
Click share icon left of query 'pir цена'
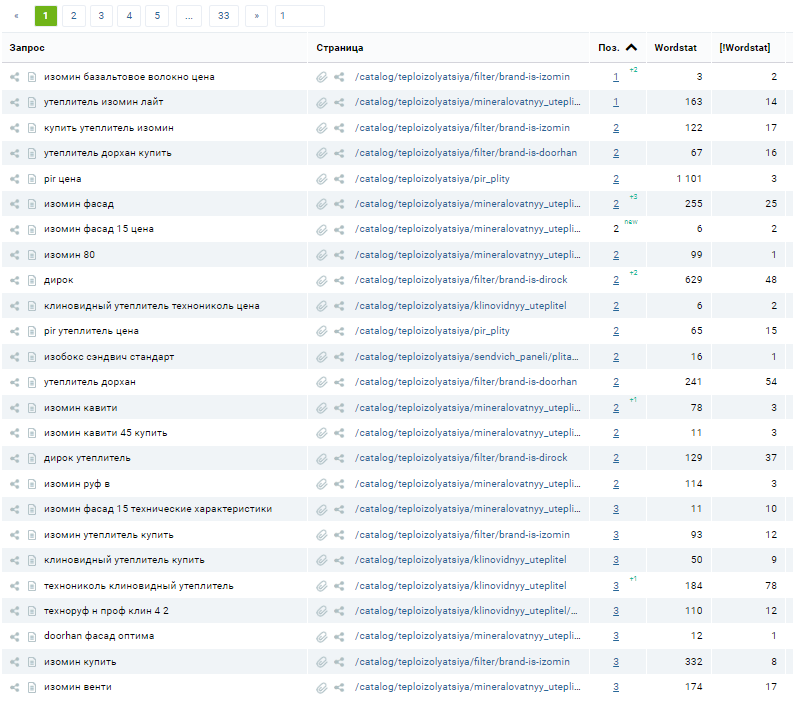pyautogui.click(x=15, y=179)
